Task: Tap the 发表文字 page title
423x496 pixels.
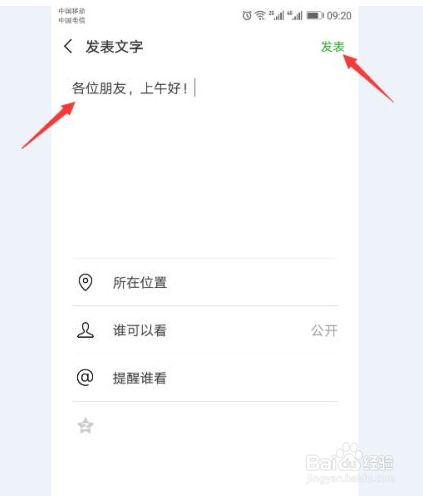Action: click(x=114, y=47)
